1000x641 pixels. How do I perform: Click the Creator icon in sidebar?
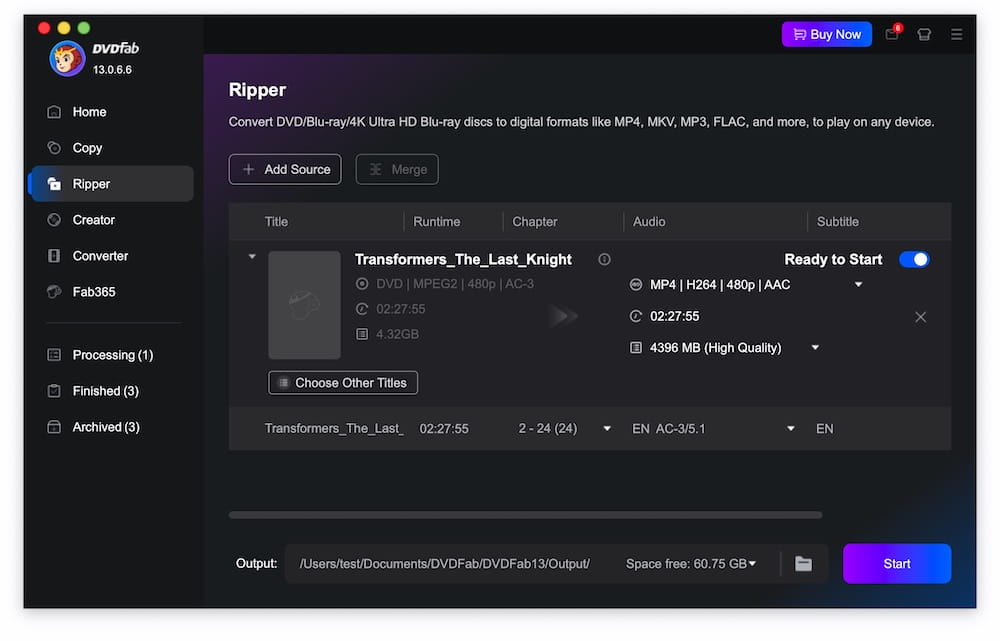(x=54, y=220)
